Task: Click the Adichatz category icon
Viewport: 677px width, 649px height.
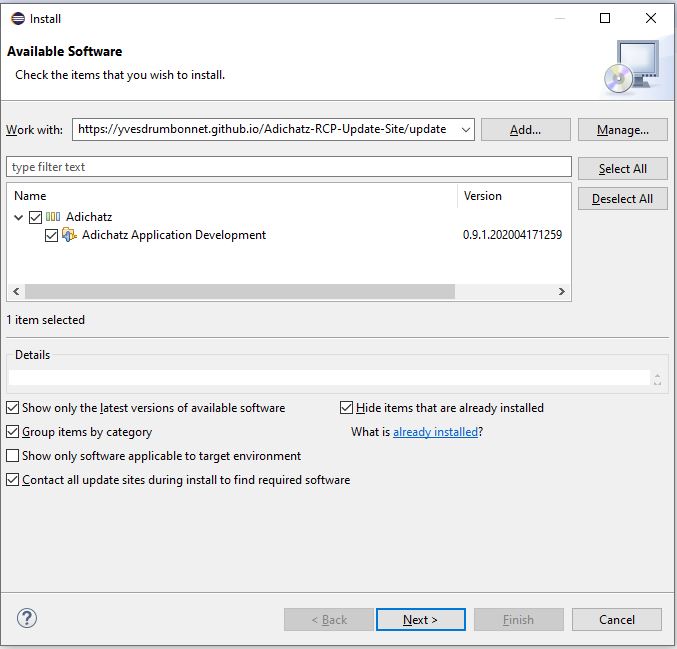Action: (x=53, y=217)
